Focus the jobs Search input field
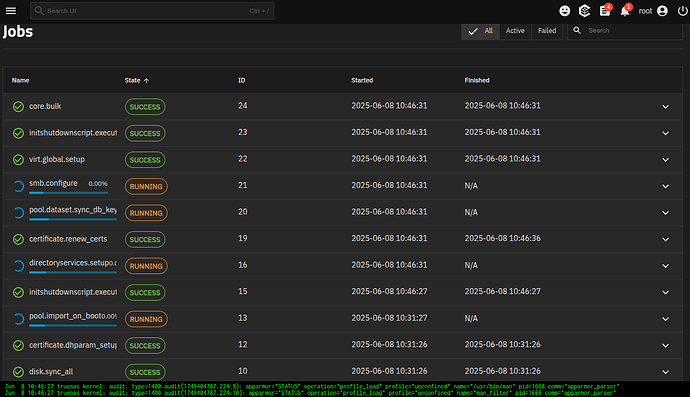 631,31
